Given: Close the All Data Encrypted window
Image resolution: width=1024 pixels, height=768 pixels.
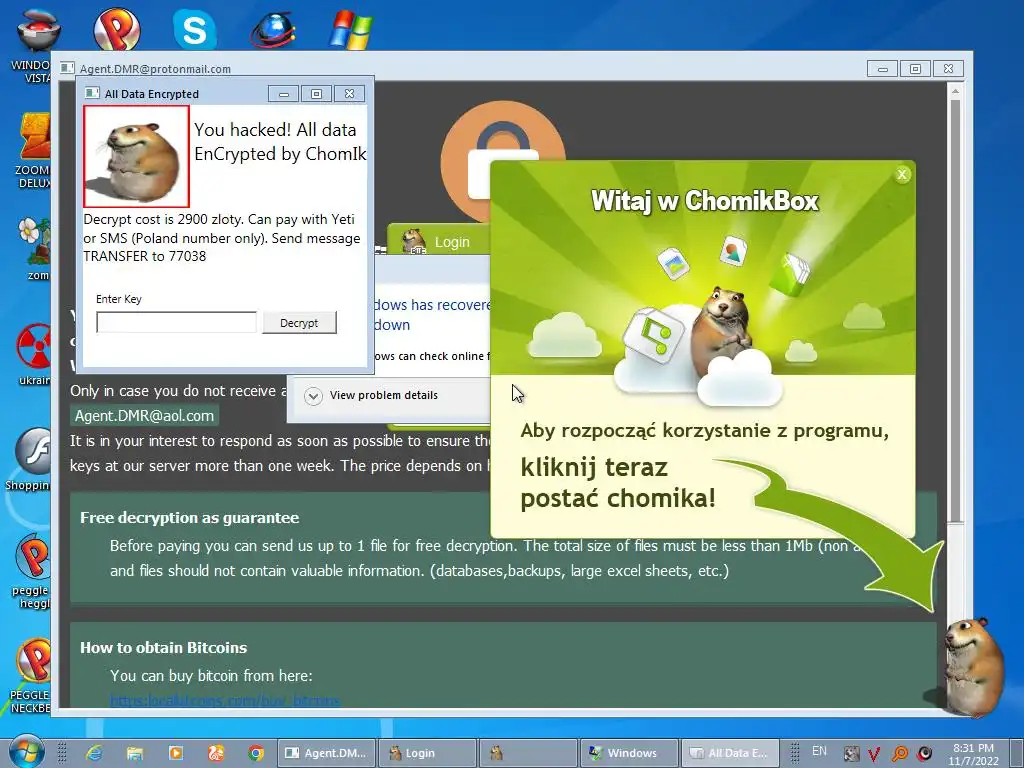Looking at the screenshot, I should [x=349, y=94].
